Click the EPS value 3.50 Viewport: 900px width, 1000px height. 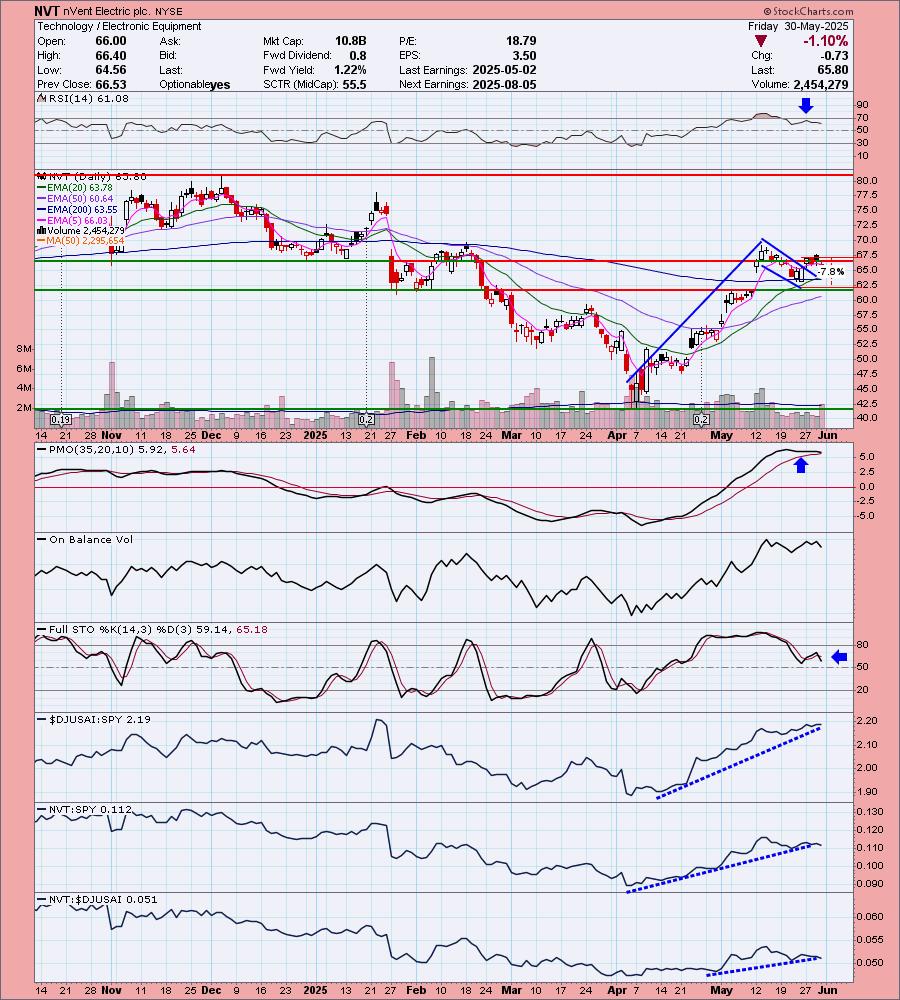525,55
